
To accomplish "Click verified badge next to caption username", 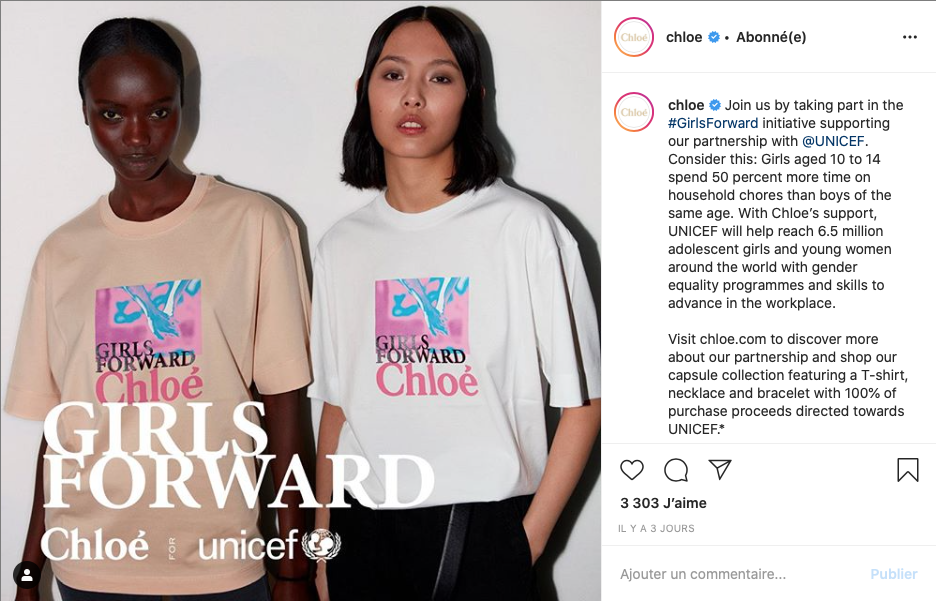I will (715, 105).
